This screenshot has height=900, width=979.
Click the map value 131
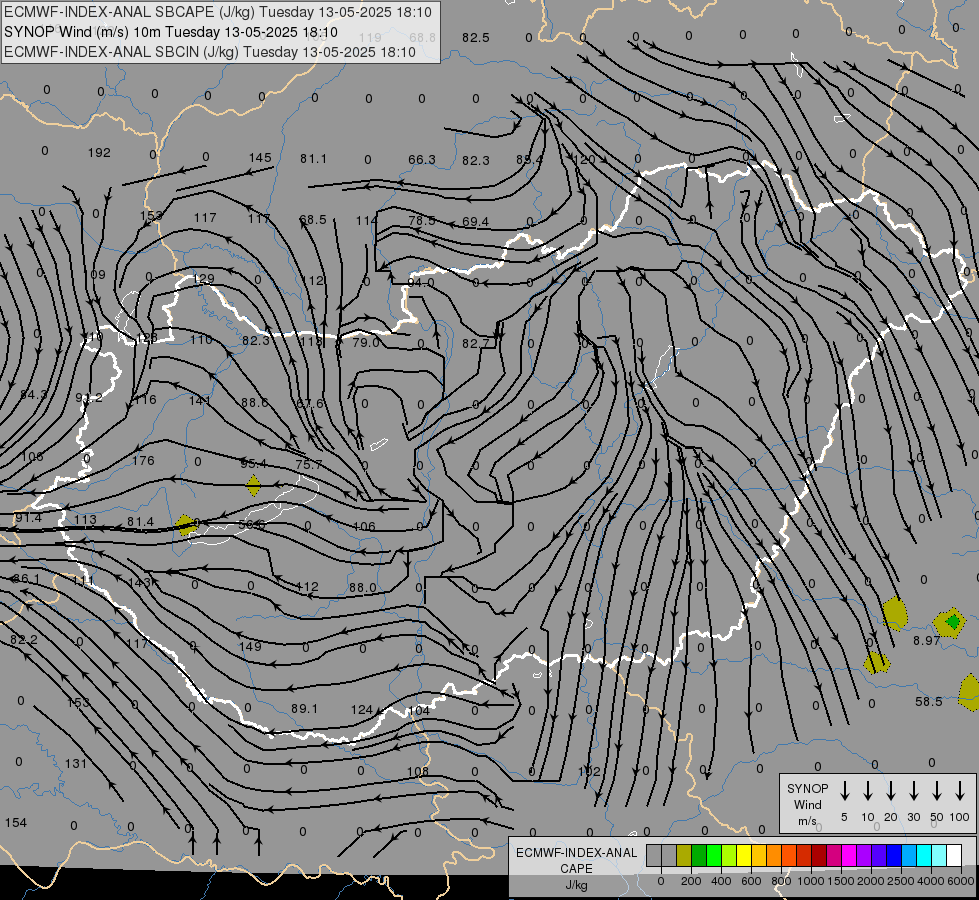pos(76,763)
